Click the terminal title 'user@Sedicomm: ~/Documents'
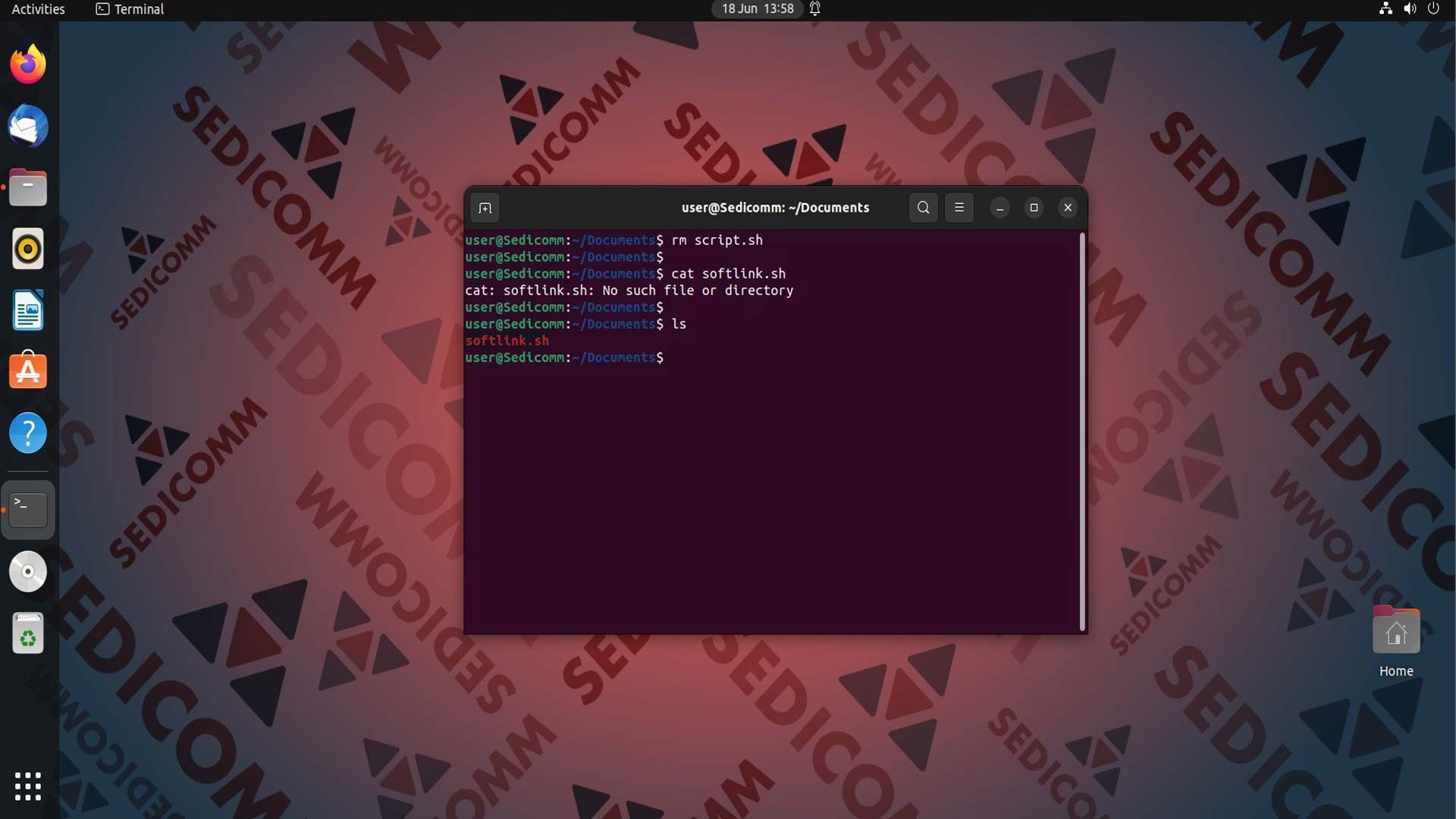Image resolution: width=1456 pixels, height=819 pixels. [775, 208]
